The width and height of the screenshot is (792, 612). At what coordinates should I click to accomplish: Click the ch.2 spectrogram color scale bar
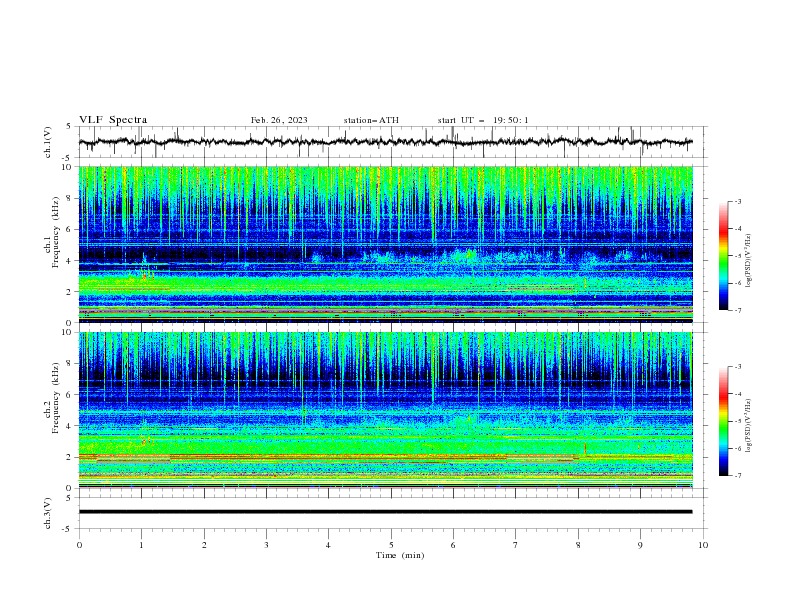coord(723,421)
